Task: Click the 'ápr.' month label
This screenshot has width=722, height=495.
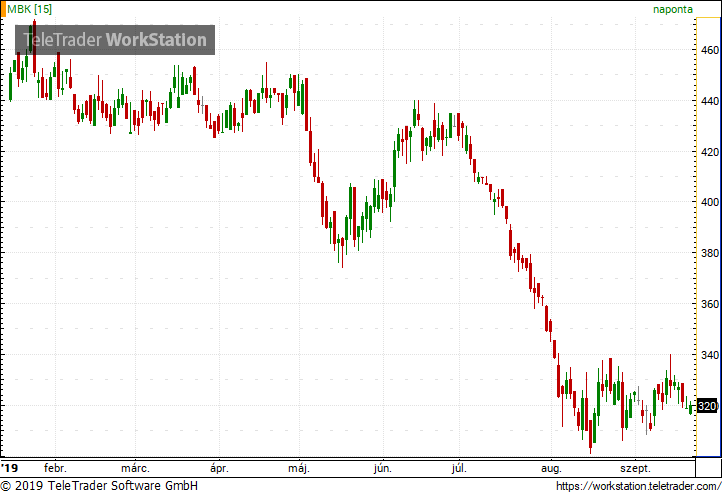Action: pyautogui.click(x=219, y=469)
